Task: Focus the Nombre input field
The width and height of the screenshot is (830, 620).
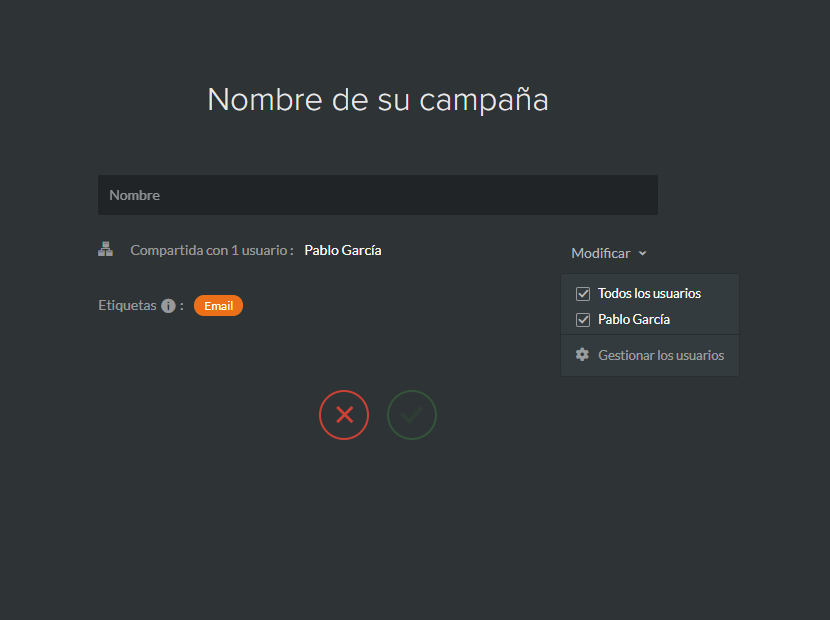Action: [378, 195]
